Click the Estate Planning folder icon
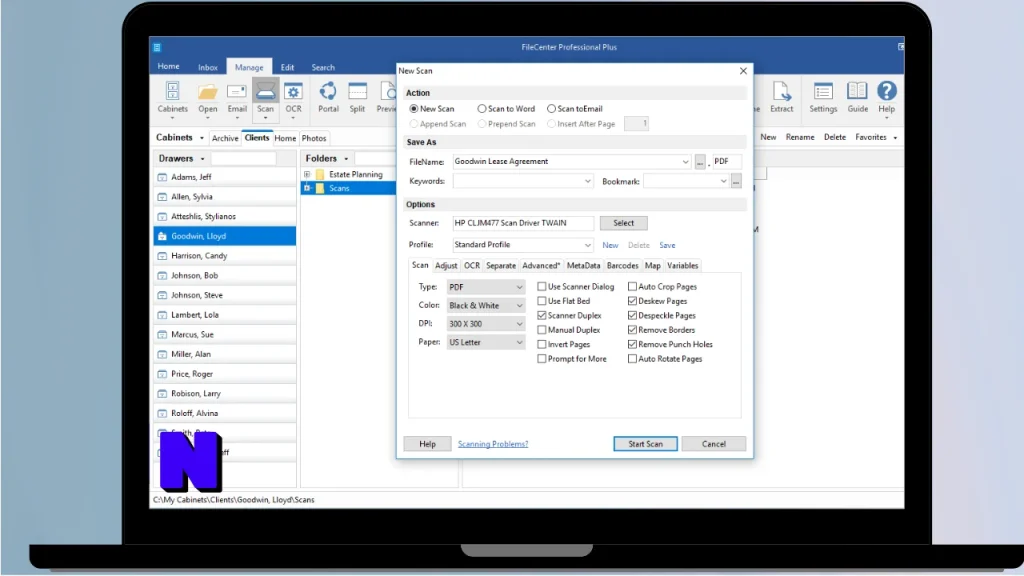This screenshot has width=1024, height=576. (x=320, y=174)
